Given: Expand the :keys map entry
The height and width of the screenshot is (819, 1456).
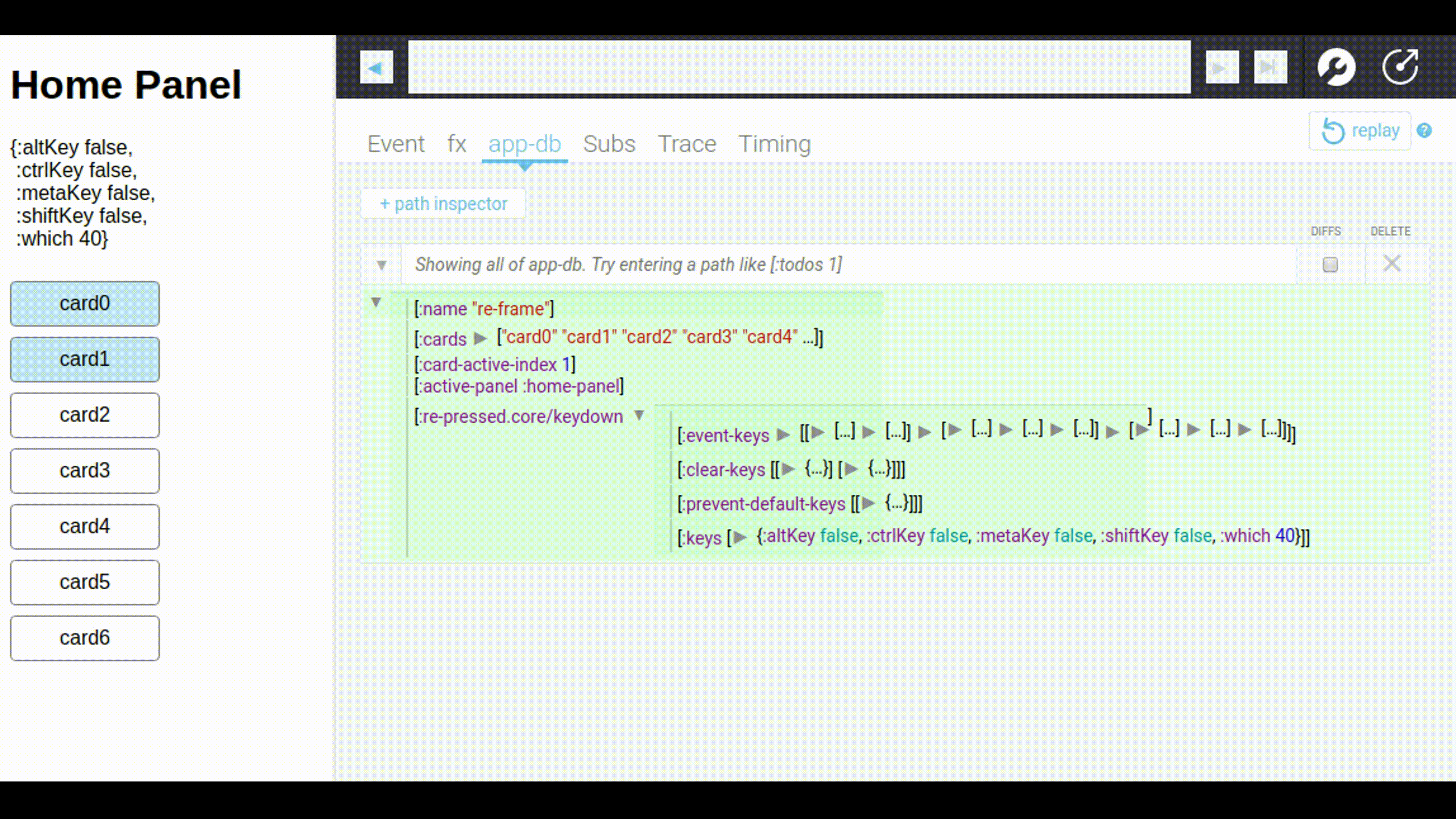Looking at the screenshot, I should (740, 537).
